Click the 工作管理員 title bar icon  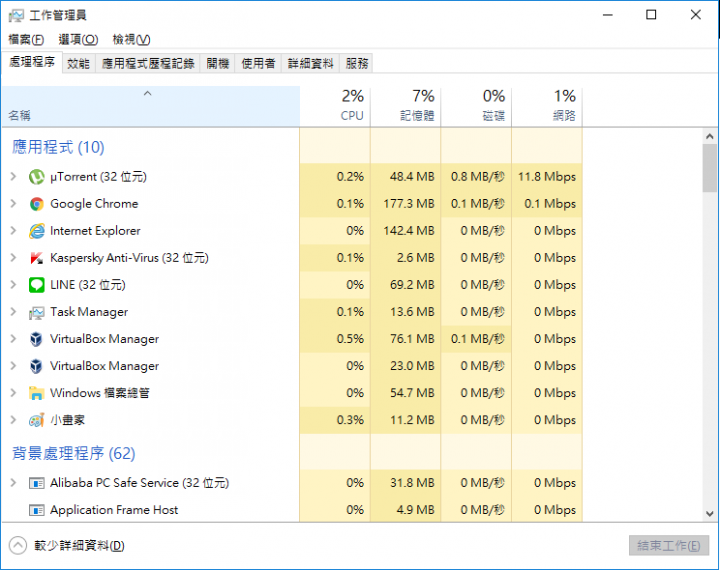pos(16,16)
